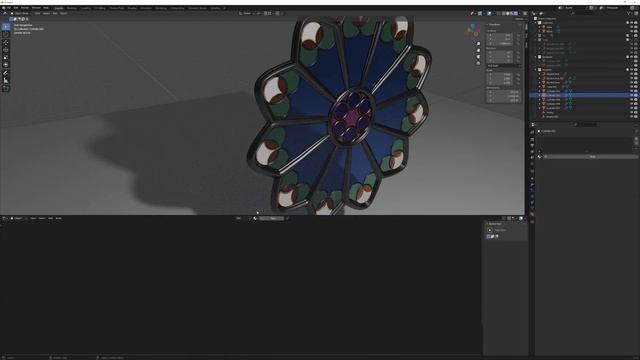
Task: Select the Select Box tool in viewport toolbar
Action: tap(6, 27)
